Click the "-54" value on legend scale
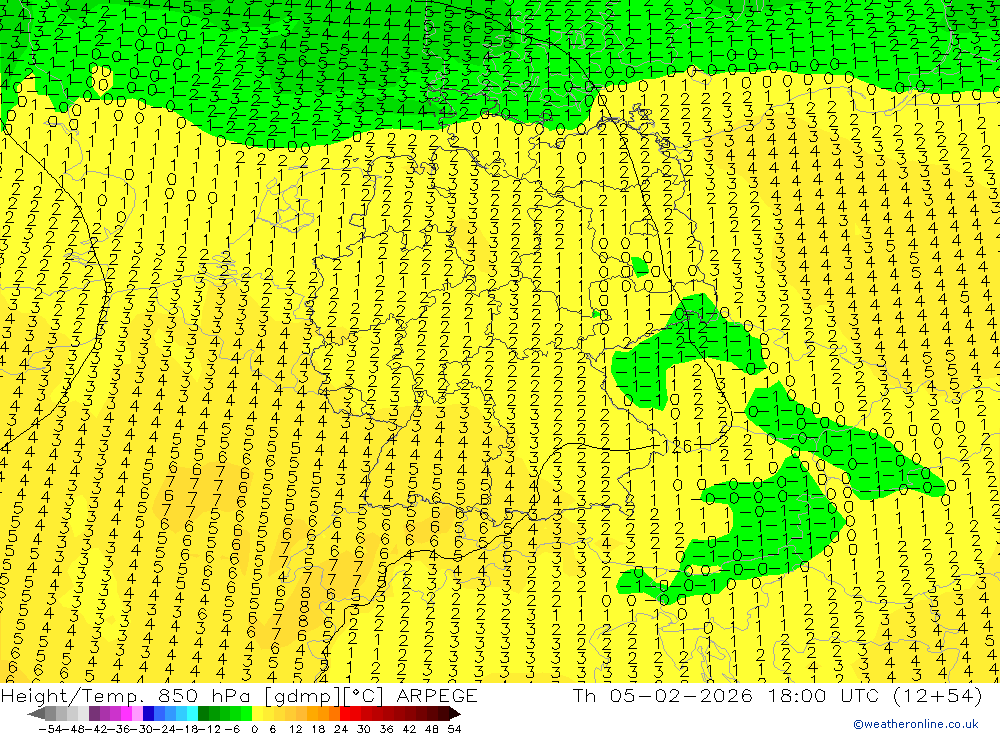This screenshot has height=733, width=1000. pos(50,729)
